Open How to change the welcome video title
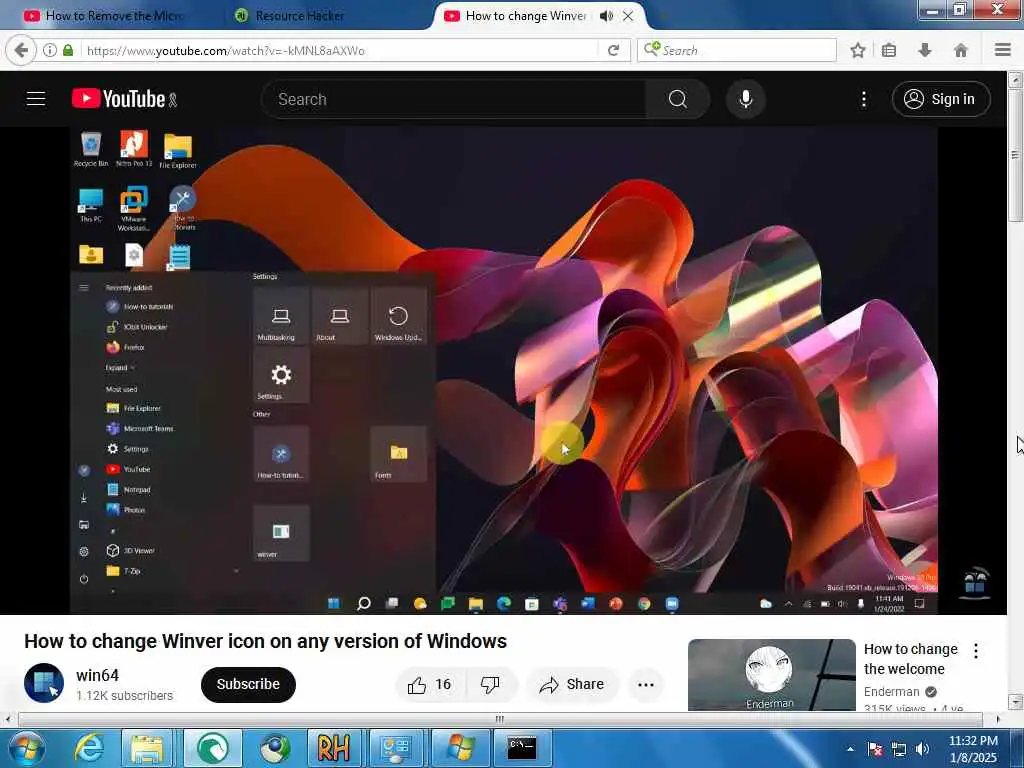Screen dimensions: 1024x768 click(911, 659)
